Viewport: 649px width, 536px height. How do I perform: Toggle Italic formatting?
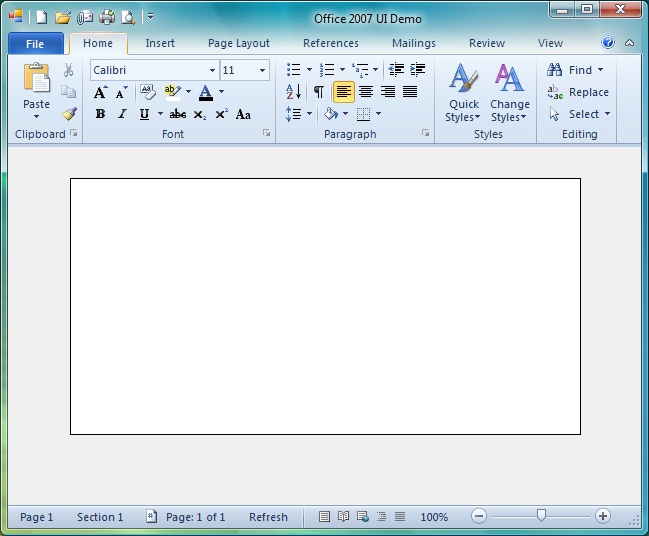pyautogui.click(x=122, y=114)
